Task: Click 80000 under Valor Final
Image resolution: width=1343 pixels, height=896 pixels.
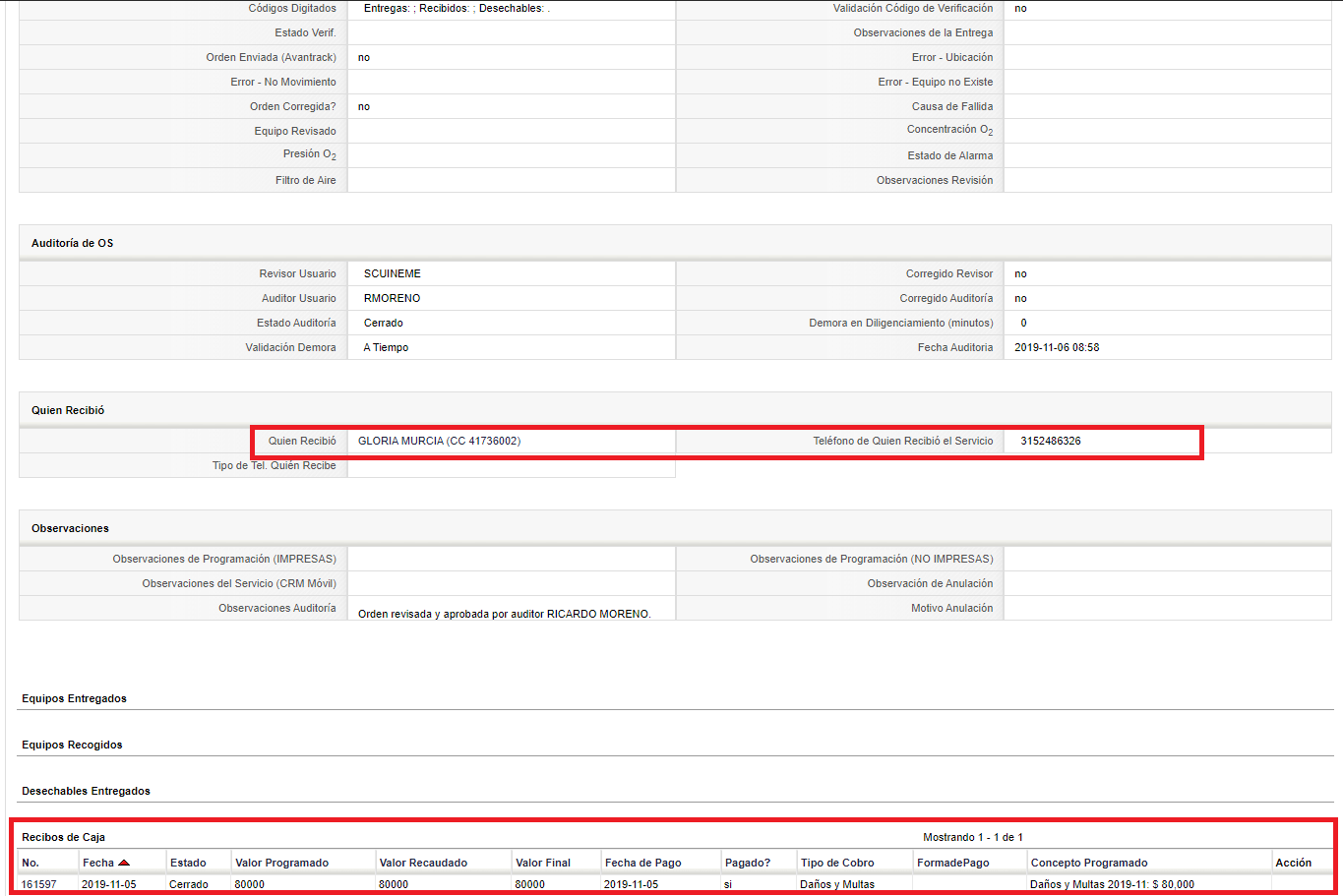Action: pyautogui.click(x=530, y=884)
